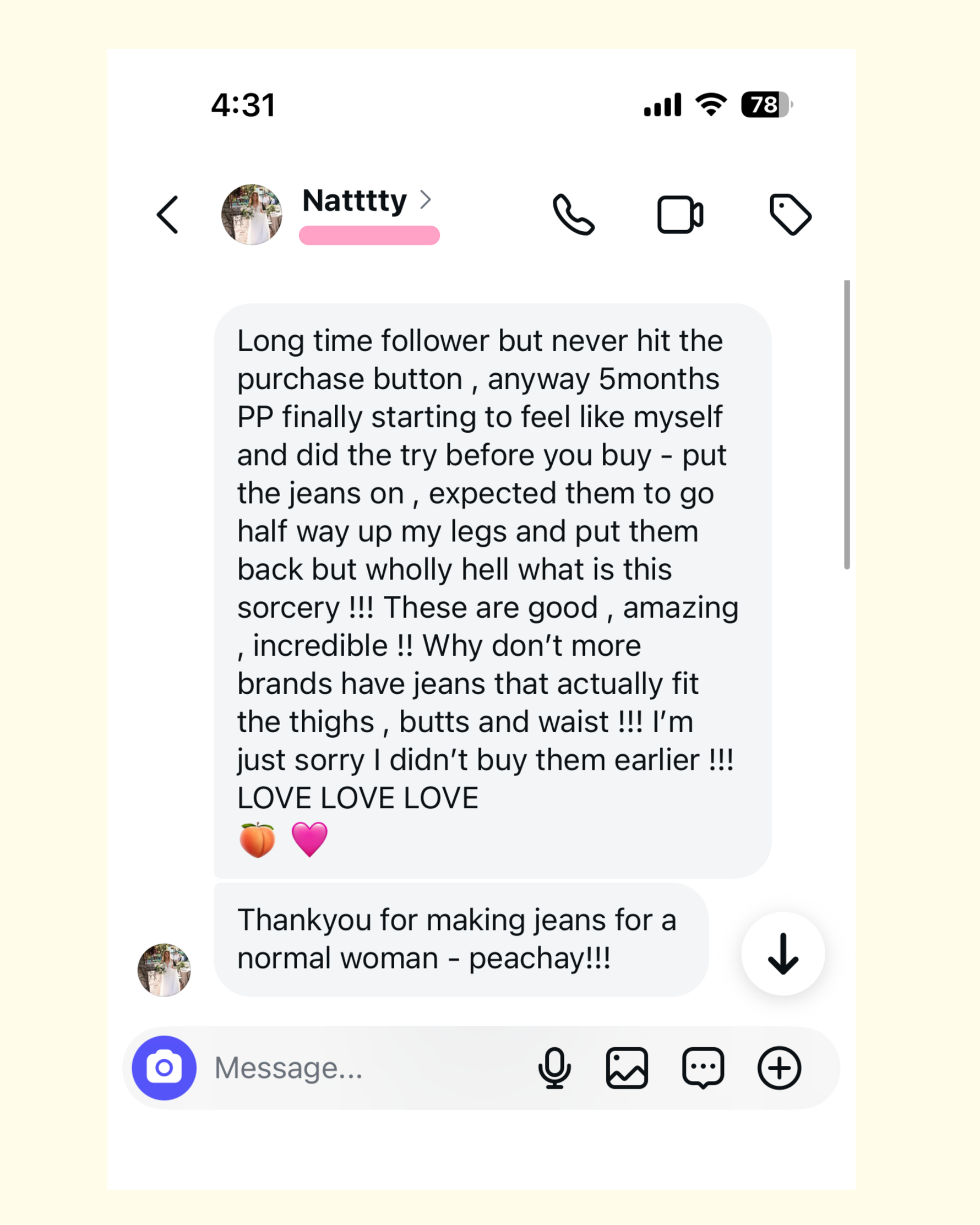The image size is (980, 1225).
Task: Expand chat details chevron beside Natttty
Action: tap(426, 199)
